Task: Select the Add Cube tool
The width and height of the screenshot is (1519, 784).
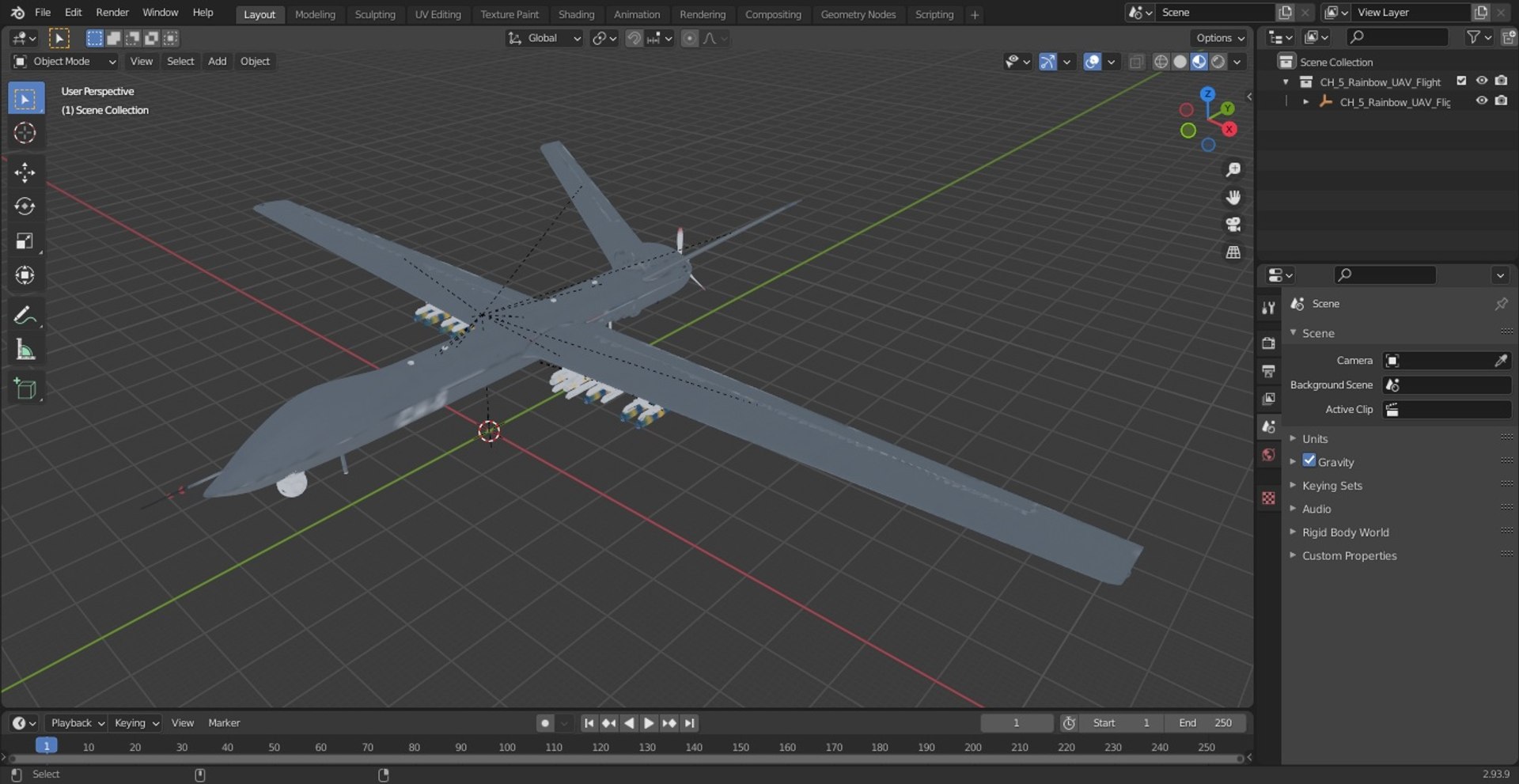Action: point(25,388)
